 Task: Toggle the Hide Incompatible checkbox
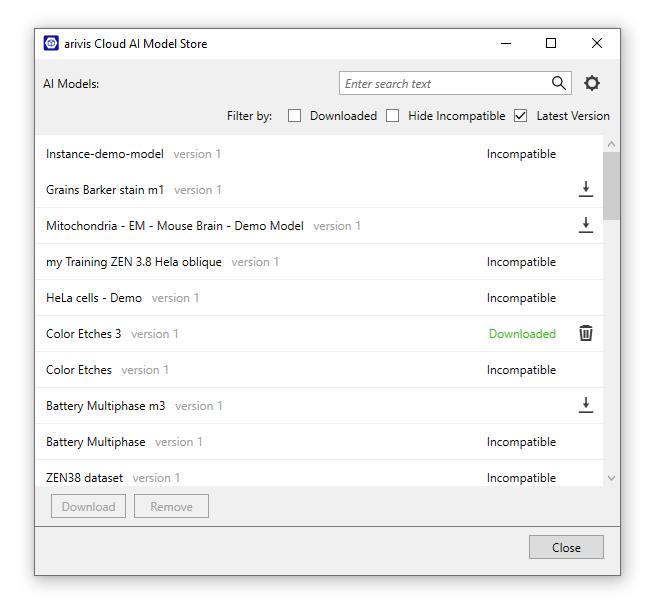tap(393, 116)
